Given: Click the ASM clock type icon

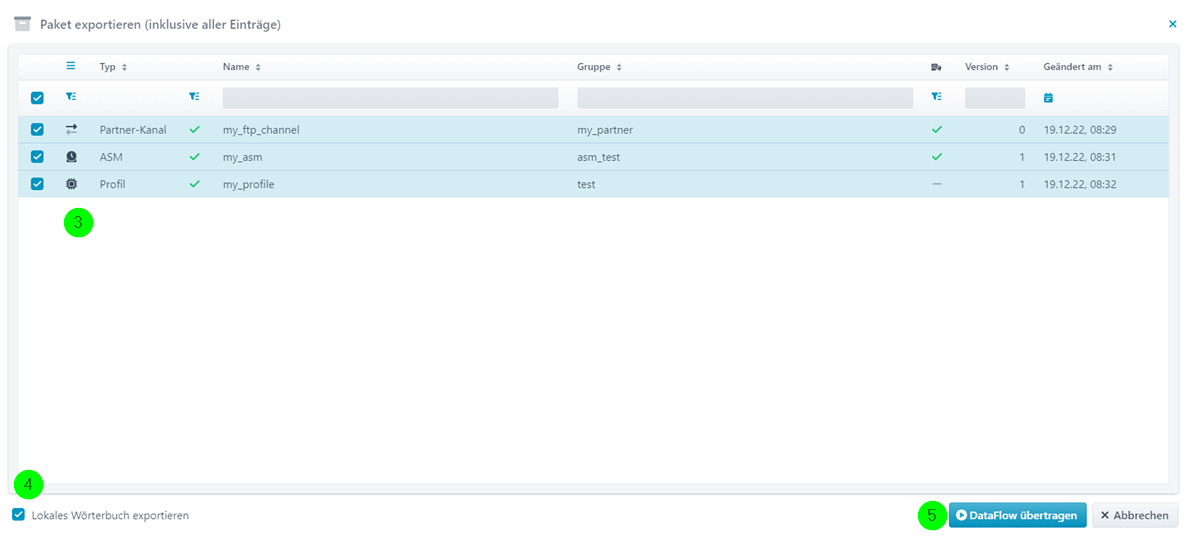Looking at the screenshot, I should (71, 157).
